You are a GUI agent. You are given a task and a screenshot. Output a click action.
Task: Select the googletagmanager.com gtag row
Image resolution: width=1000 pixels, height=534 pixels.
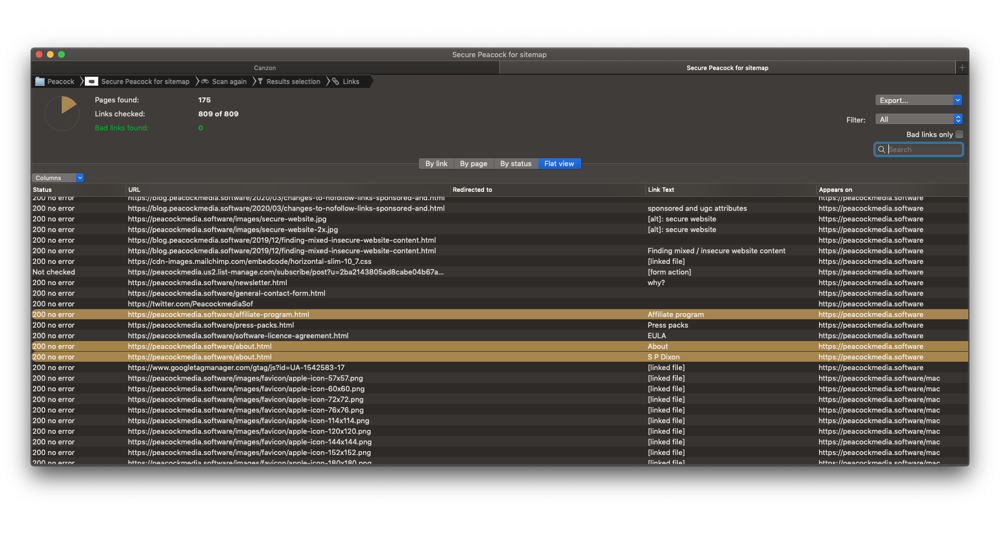point(500,367)
